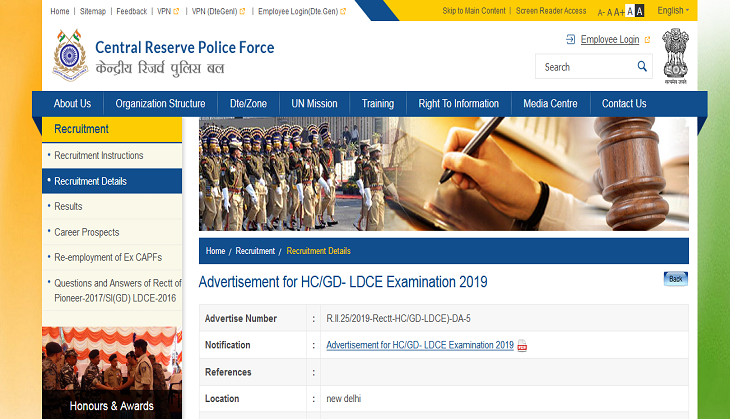Click the page heading Advertisement for HC/GD- LDCE Examination 2019

pos(343,282)
